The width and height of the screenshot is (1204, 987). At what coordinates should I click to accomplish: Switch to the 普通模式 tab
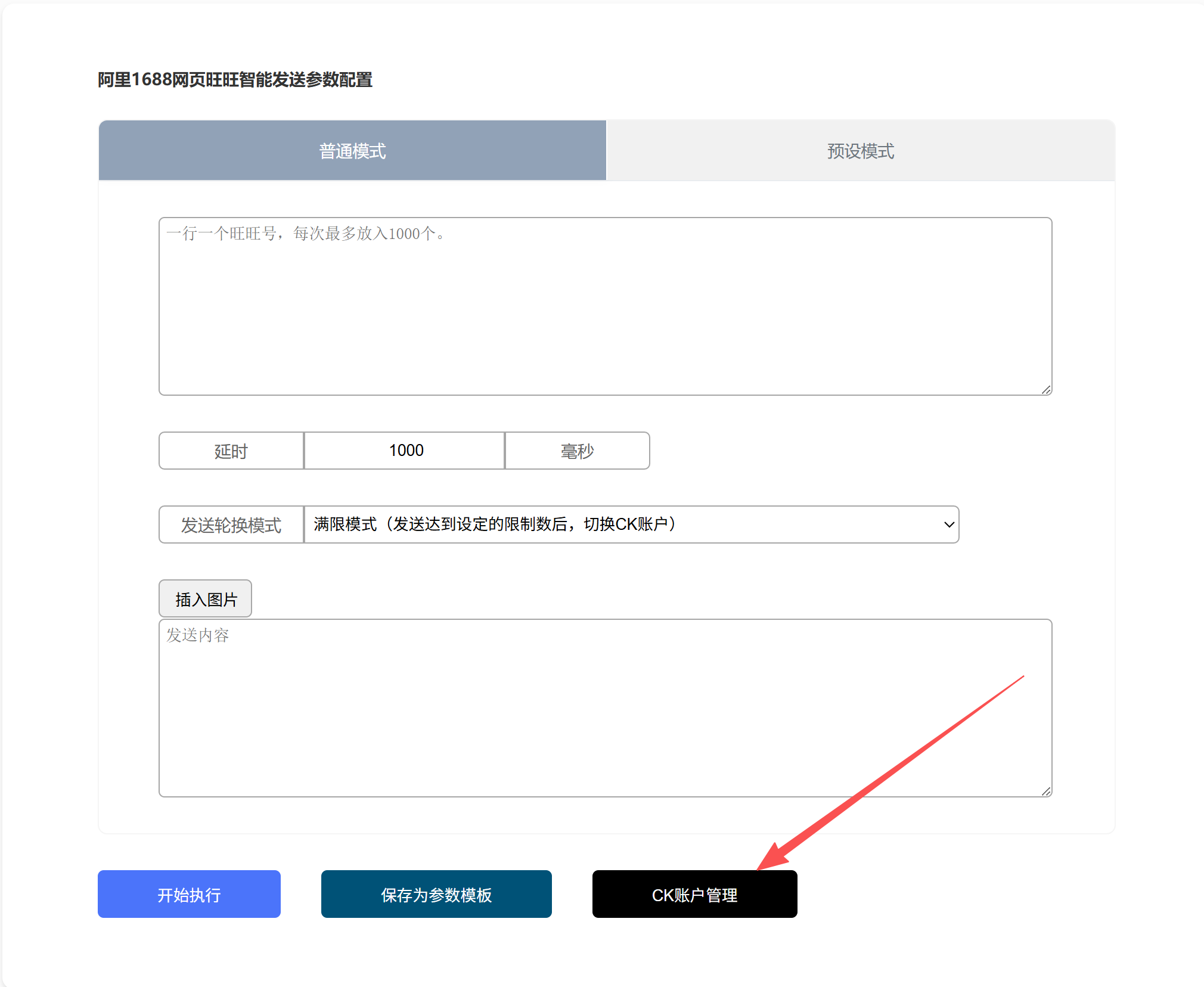point(352,151)
